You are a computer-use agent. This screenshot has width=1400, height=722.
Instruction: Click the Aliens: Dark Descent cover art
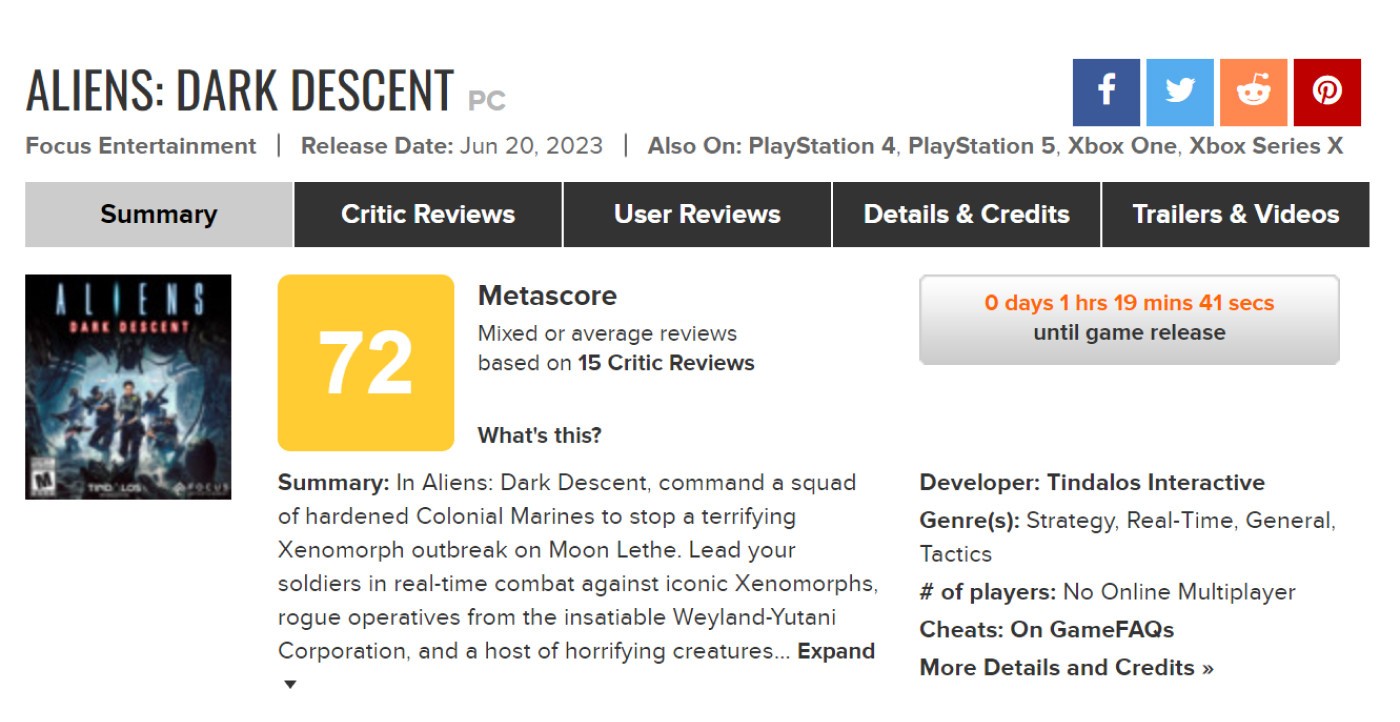(128, 387)
